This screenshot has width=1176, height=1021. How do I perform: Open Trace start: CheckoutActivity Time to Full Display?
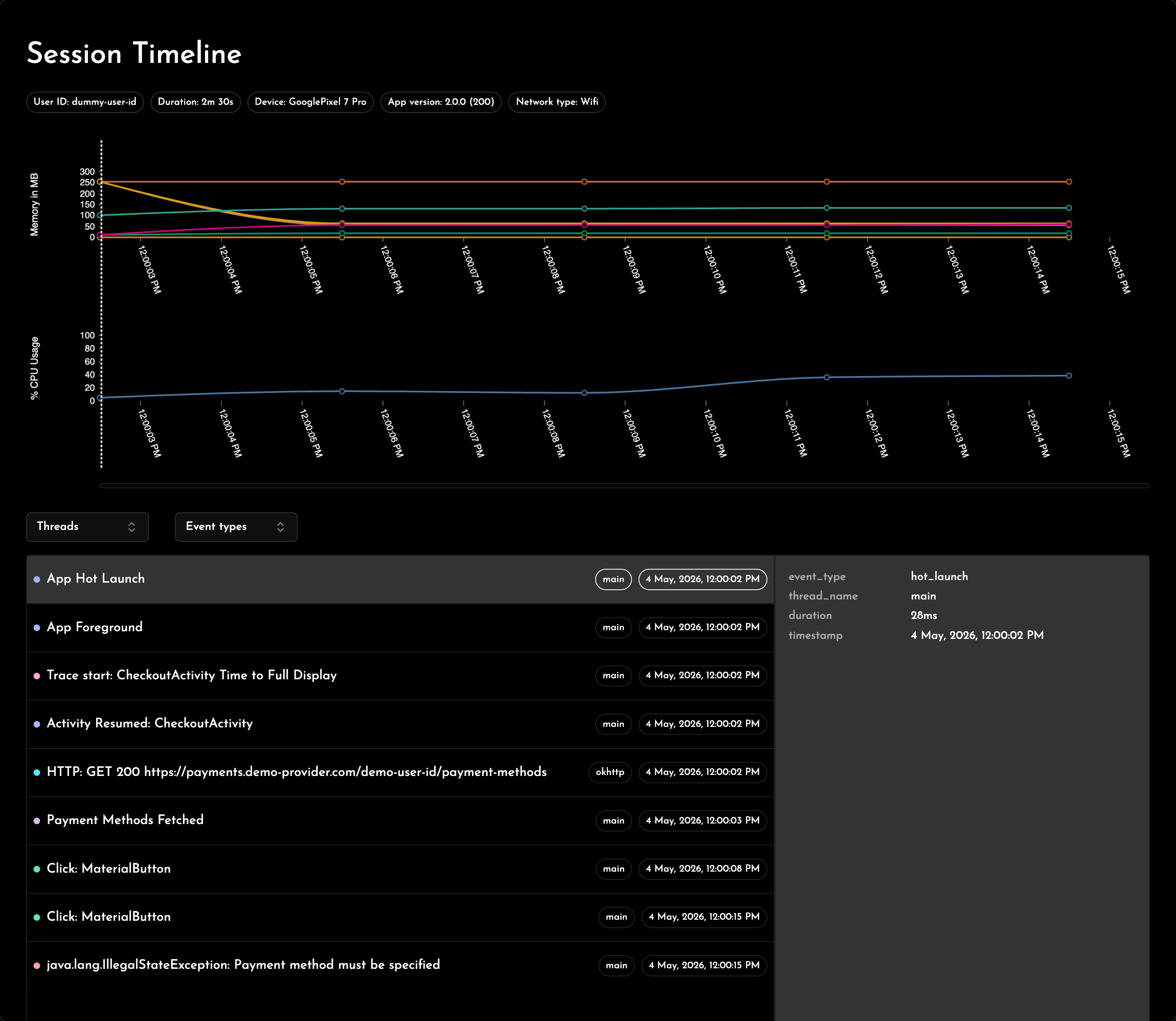click(x=400, y=675)
